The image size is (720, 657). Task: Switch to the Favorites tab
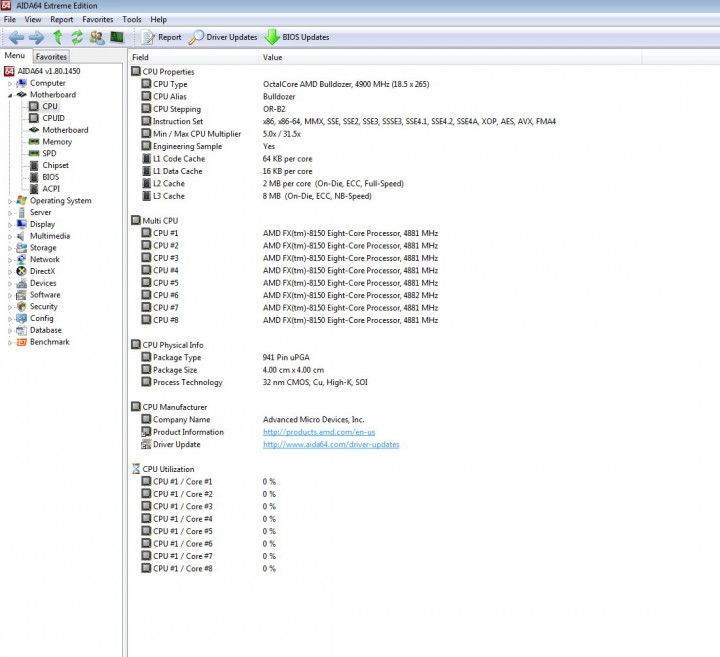tap(51, 56)
